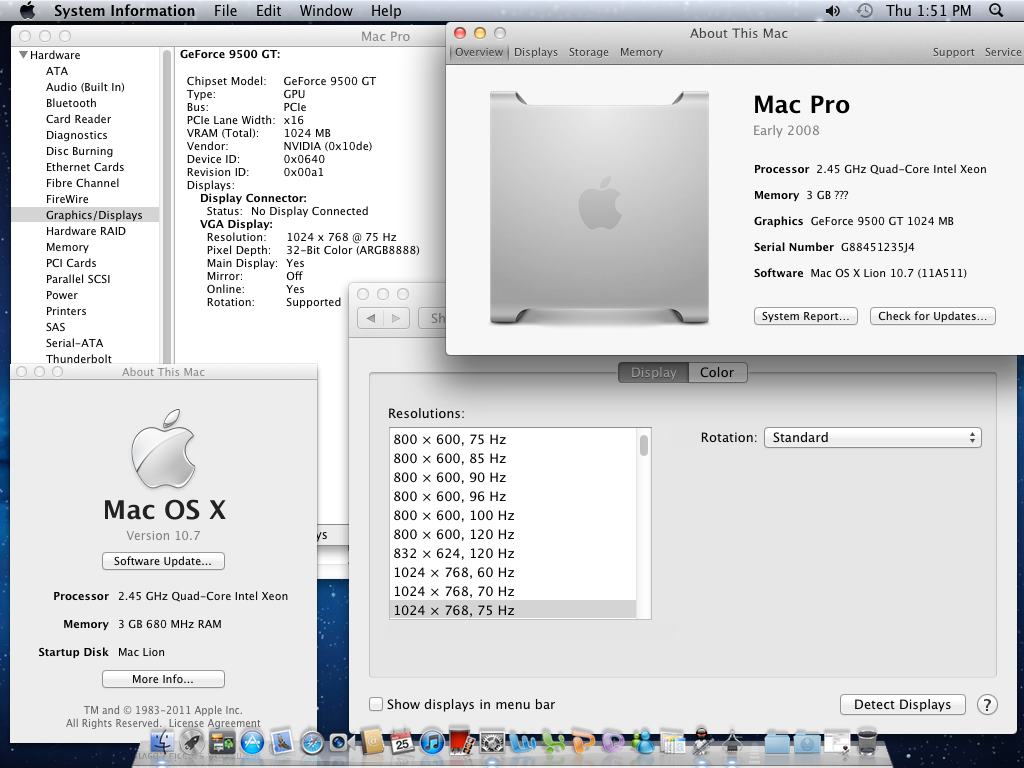The width and height of the screenshot is (1024, 768).
Task: Open Address Book in the Dock
Action: [x=371, y=742]
